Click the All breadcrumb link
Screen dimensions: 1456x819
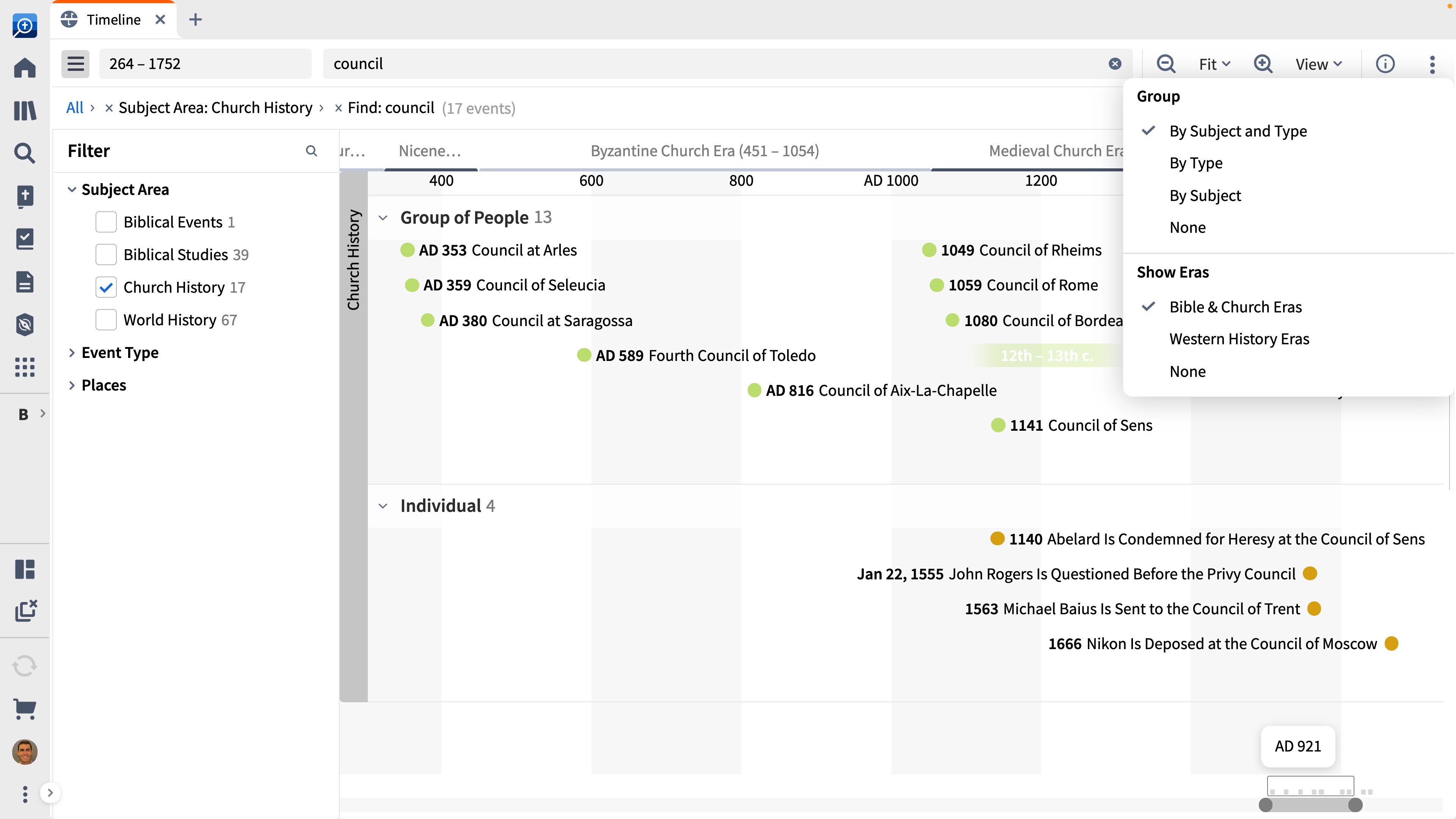pyautogui.click(x=74, y=108)
